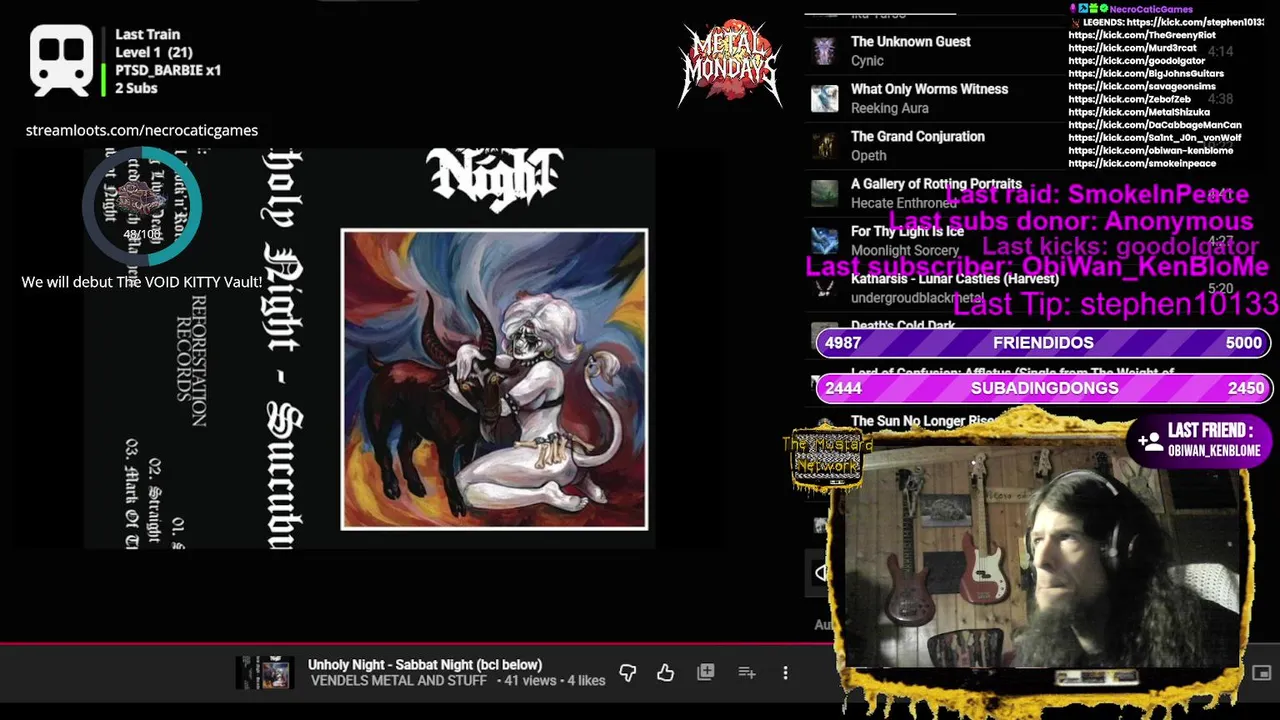Click the Unholy Night album cover art

pos(494,379)
